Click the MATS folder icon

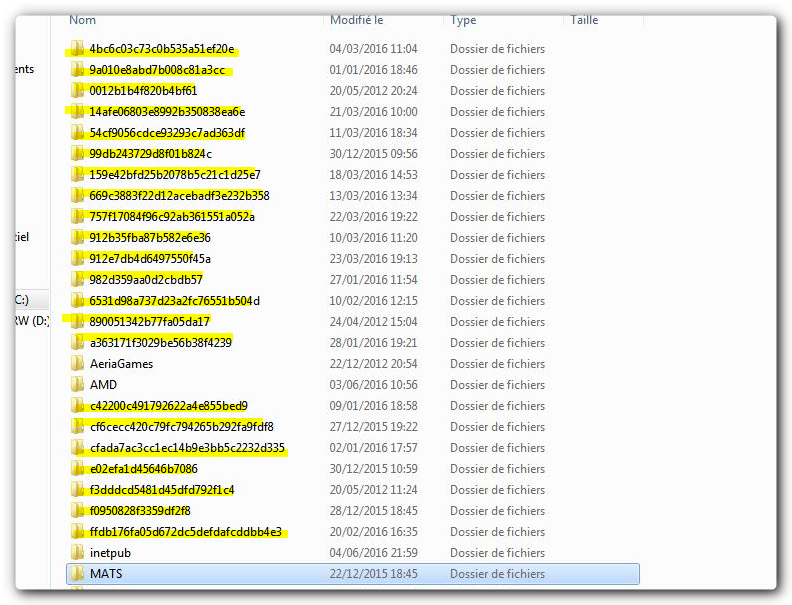click(x=77, y=574)
